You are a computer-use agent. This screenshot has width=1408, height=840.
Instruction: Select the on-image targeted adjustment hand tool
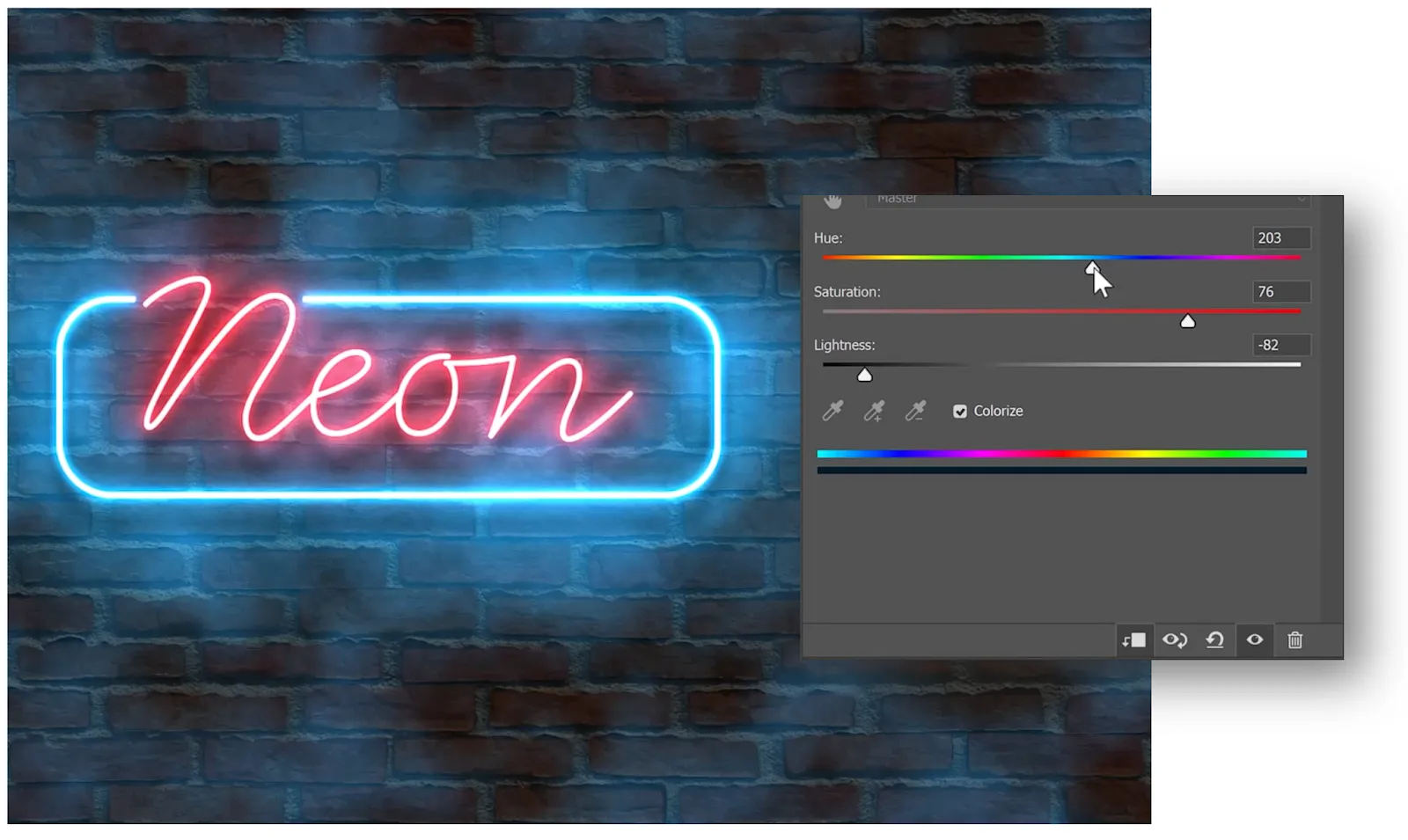coord(832,201)
